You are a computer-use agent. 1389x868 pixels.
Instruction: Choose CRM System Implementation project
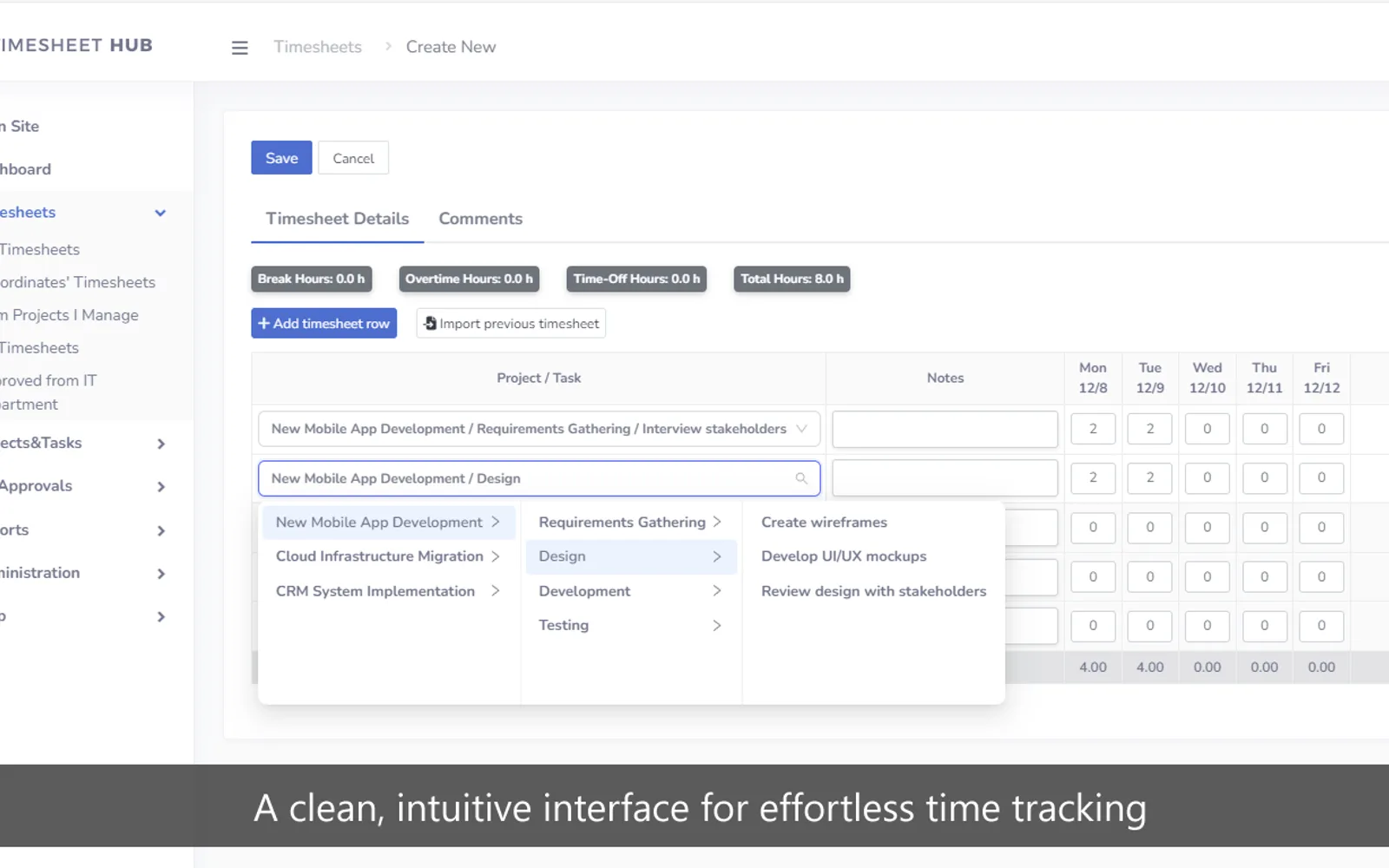coord(389,591)
